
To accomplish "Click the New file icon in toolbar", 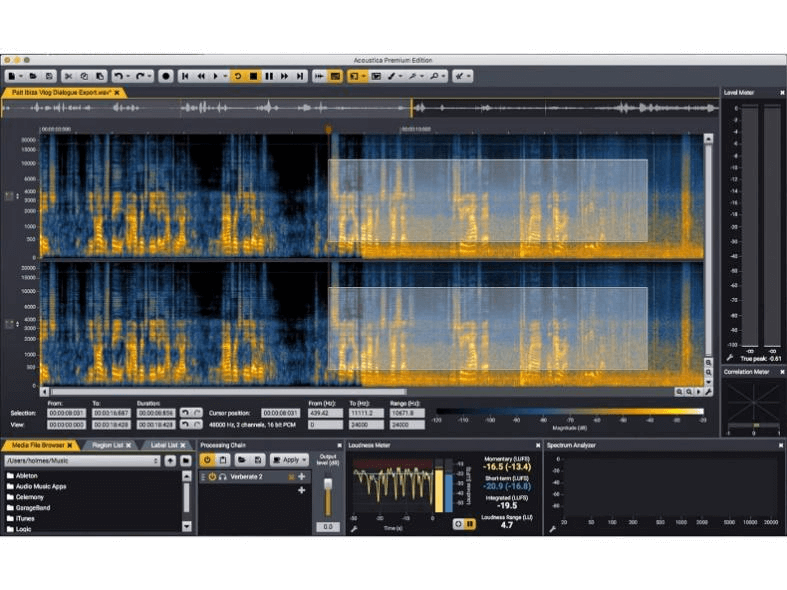I will [12, 76].
